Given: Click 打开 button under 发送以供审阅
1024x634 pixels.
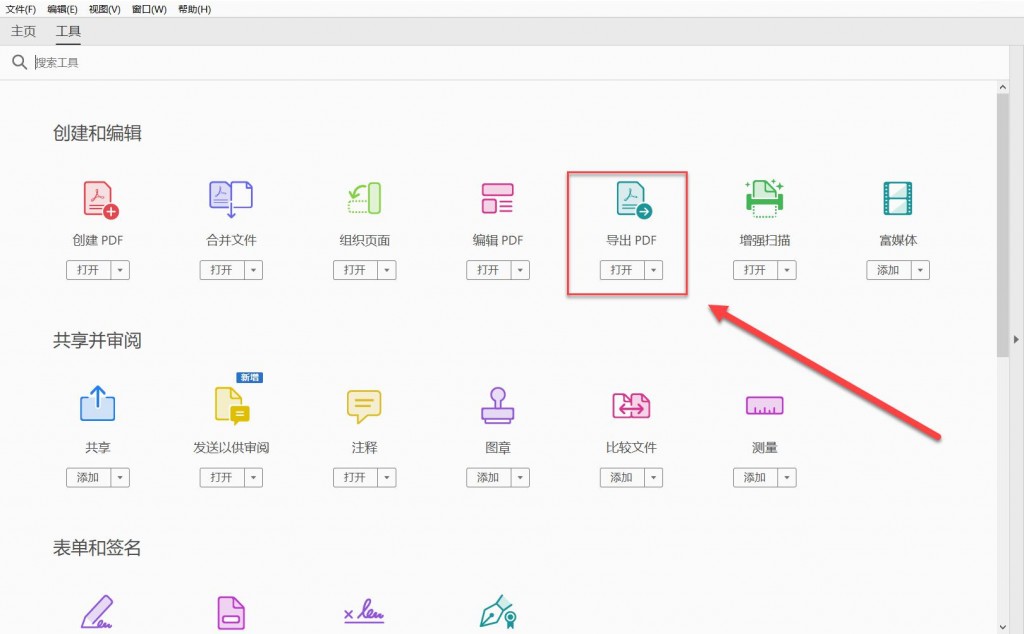Looking at the screenshot, I should point(221,477).
